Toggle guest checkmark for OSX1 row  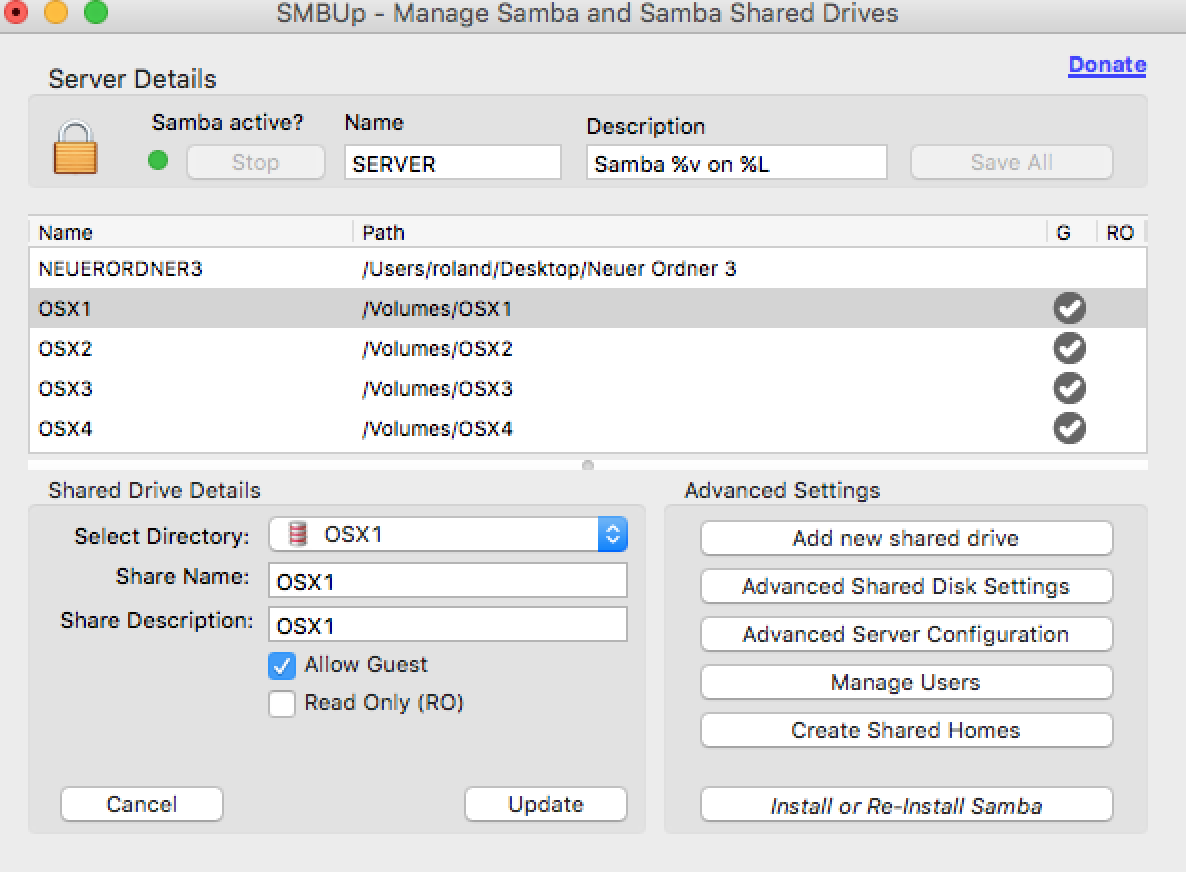pos(1070,308)
